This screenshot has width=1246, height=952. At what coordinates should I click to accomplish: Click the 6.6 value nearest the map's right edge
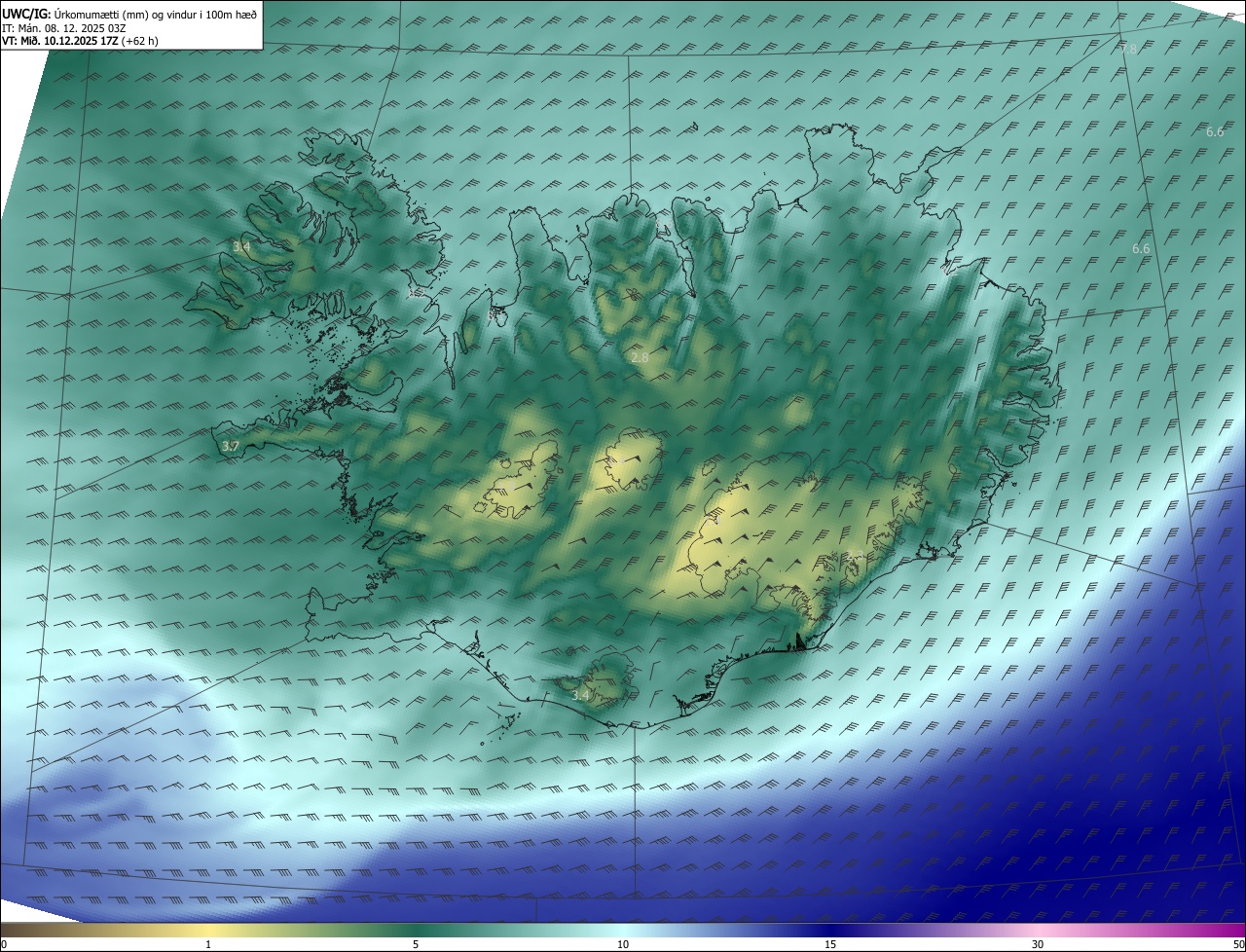point(1215,131)
